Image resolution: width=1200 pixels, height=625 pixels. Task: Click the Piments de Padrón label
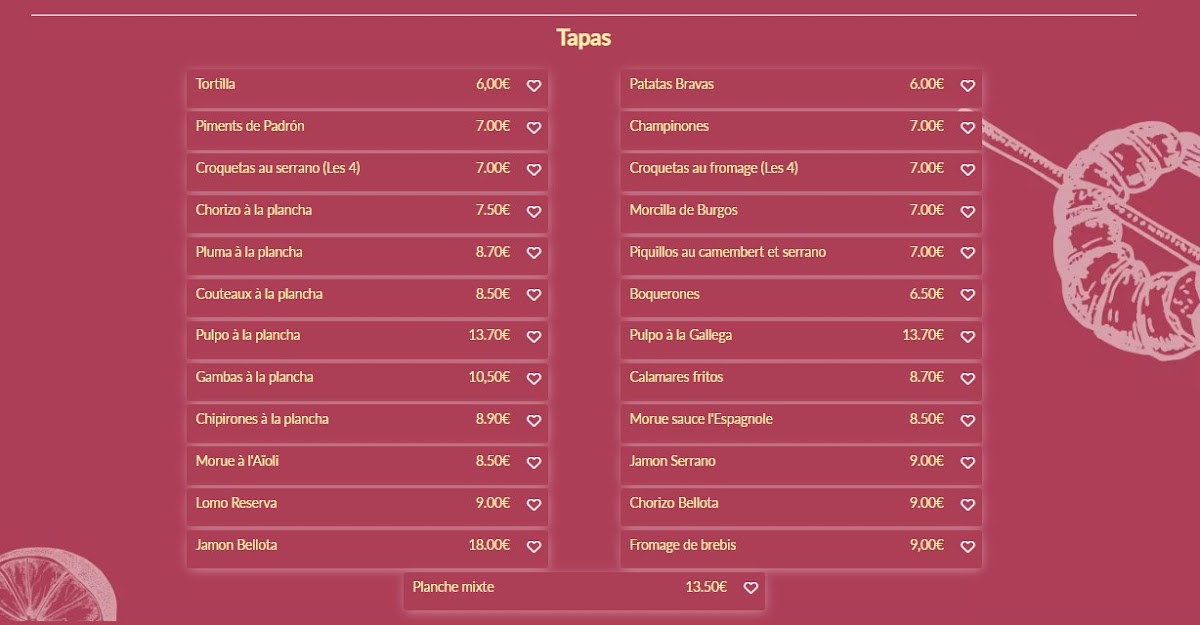click(250, 126)
